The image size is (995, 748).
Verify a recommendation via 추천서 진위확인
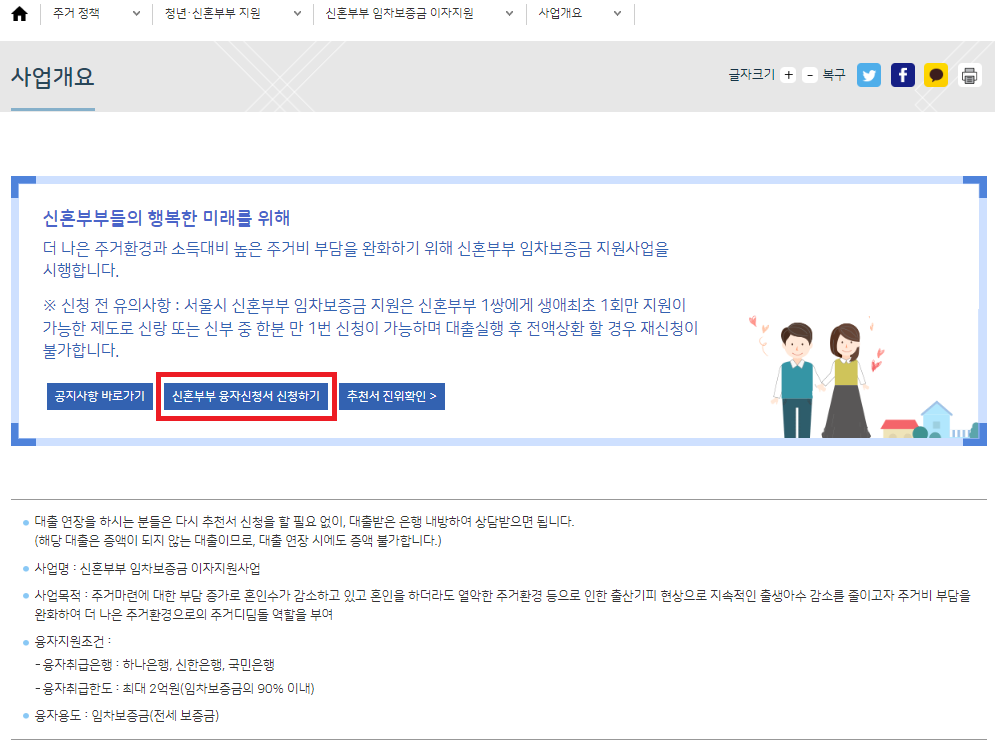tap(391, 396)
